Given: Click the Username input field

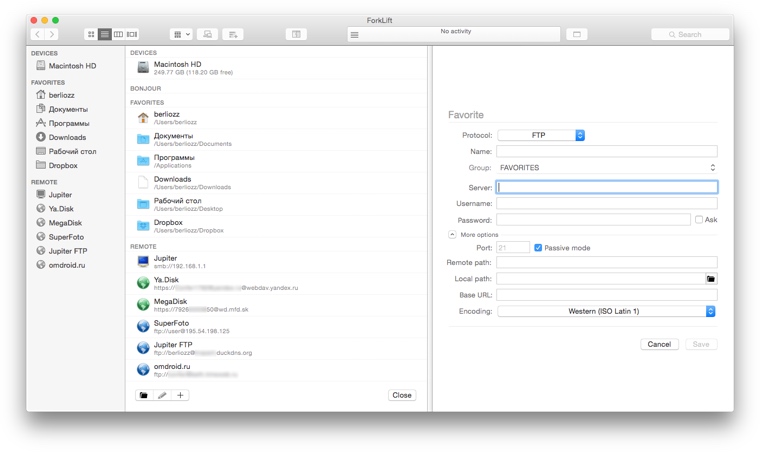Looking at the screenshot, I should click(607, 203).
